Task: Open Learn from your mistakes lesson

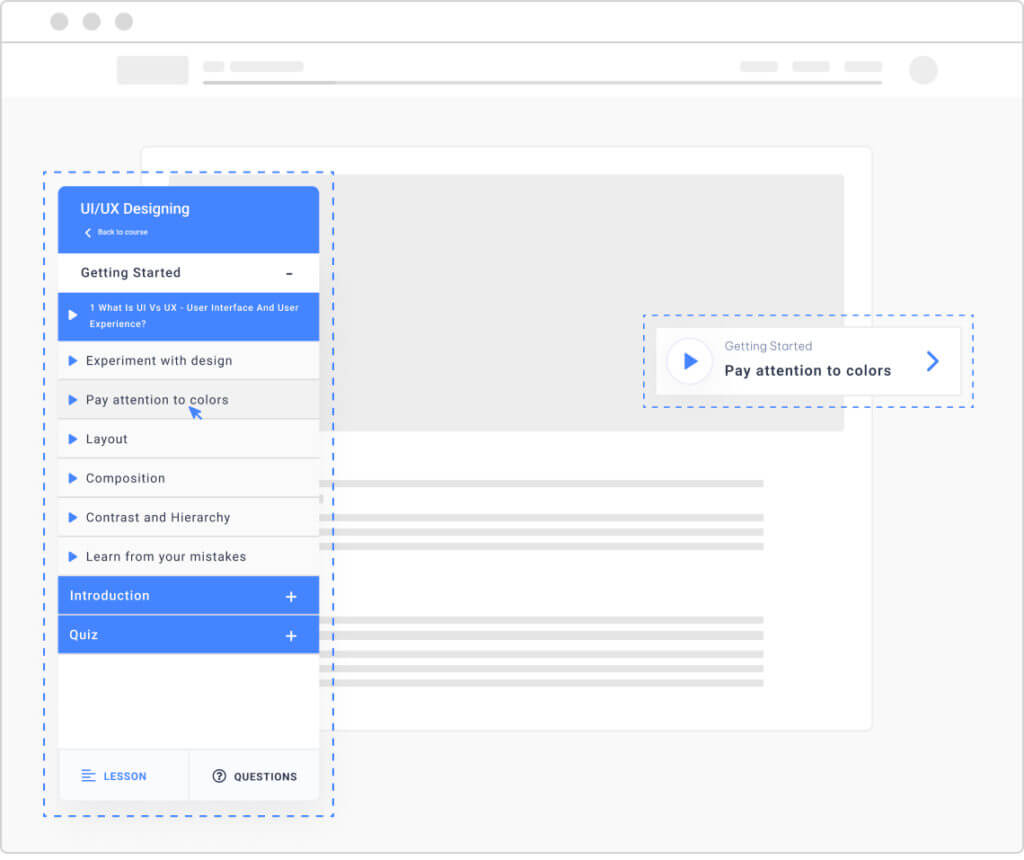Action: tap(189, 556)
